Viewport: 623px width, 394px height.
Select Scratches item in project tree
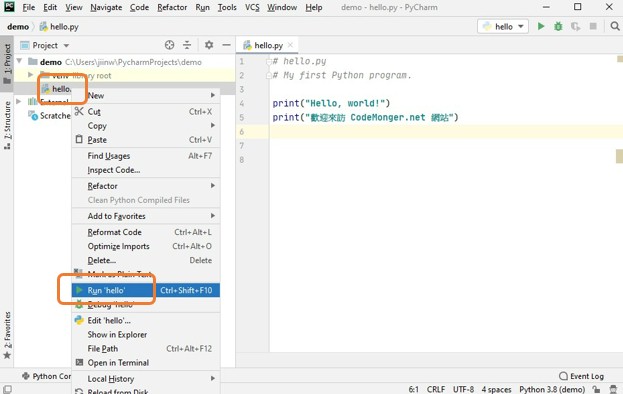coord(49,116)
